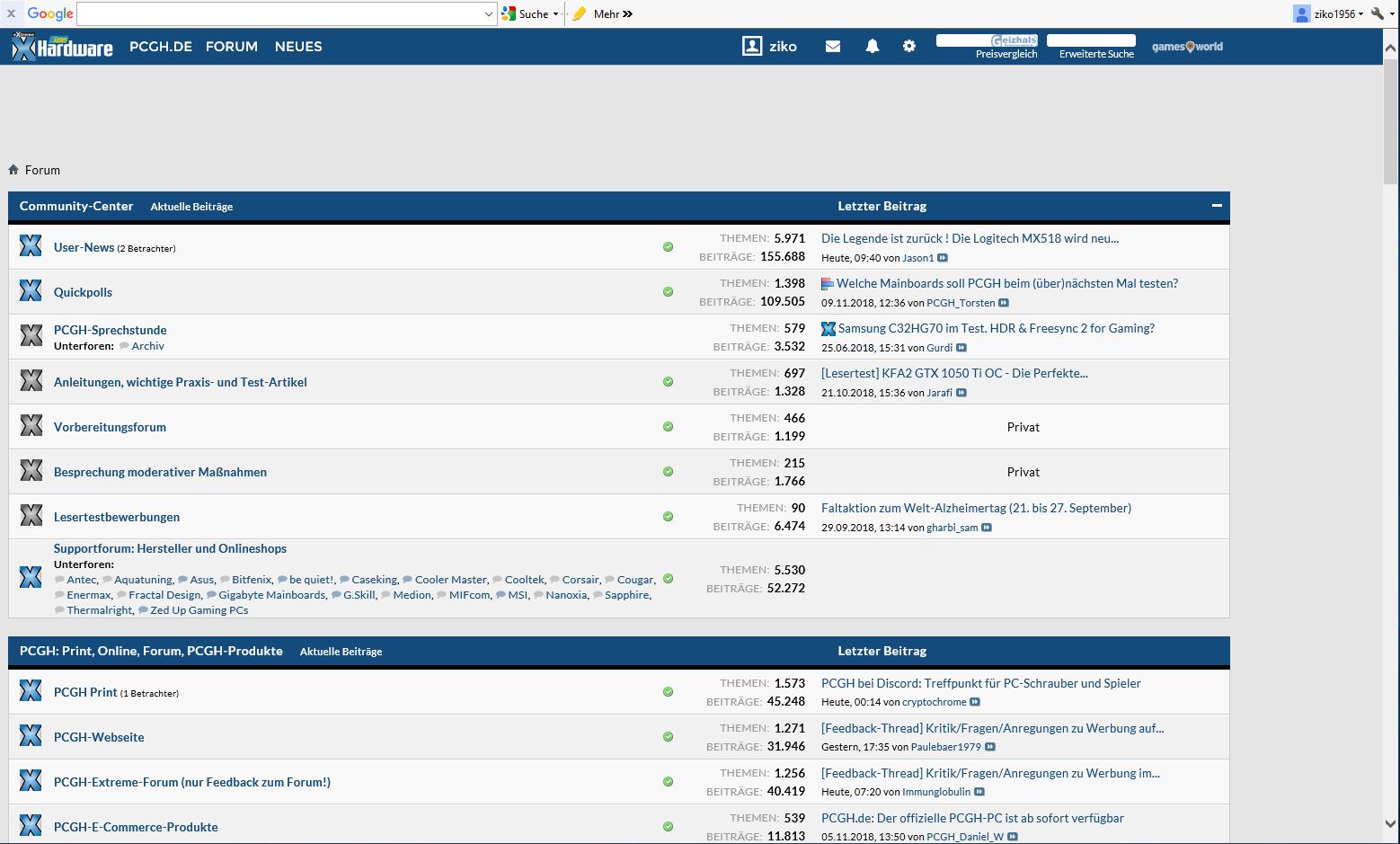Open the Zed Up Gaming PCs subforum
This screenshot has height=844, width=1400.
pyautogui.click(x=199, y=610)
